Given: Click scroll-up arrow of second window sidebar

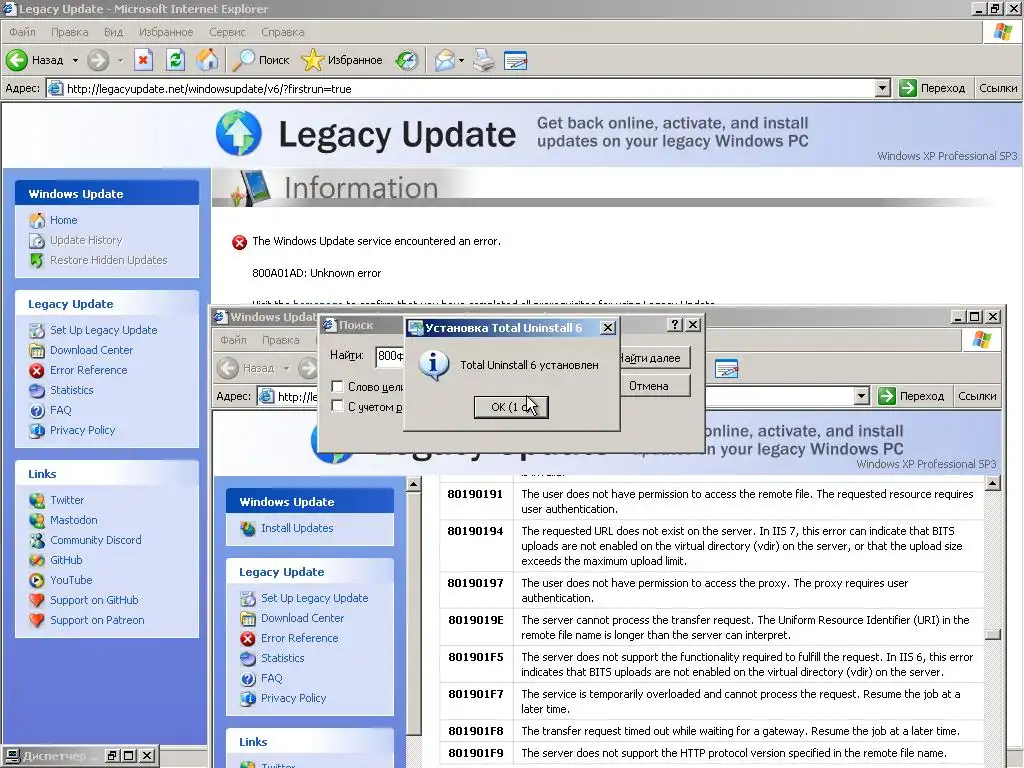Looking at the screenshot, I should (x=413, y=485).
